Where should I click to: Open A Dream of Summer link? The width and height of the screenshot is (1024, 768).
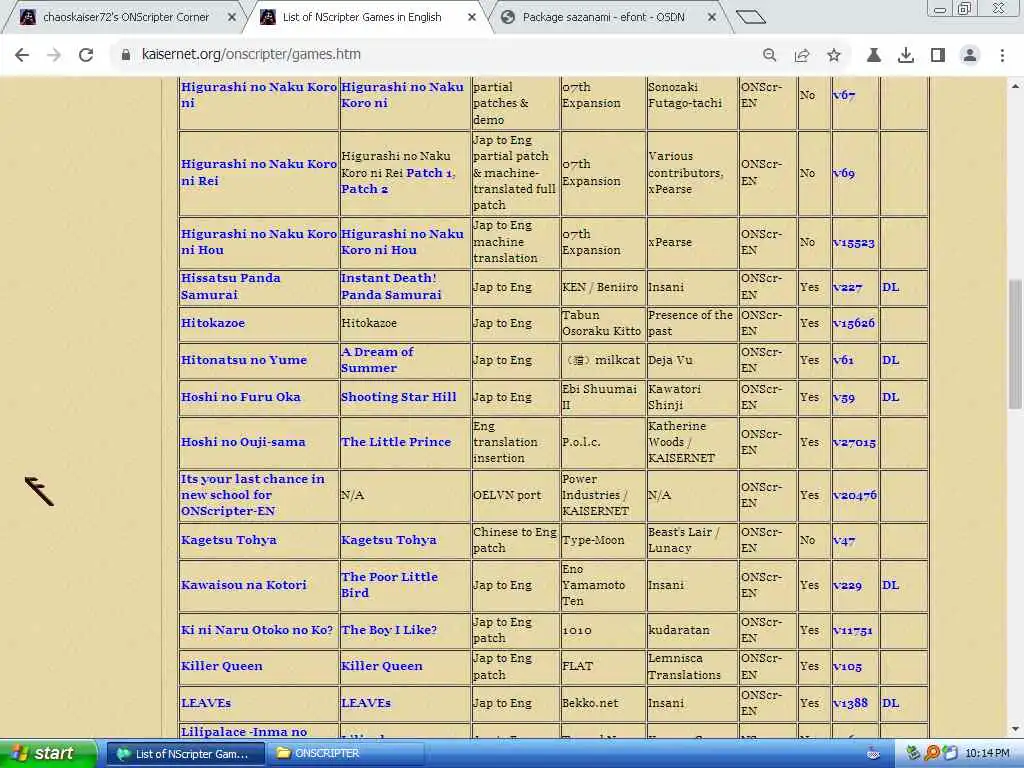[377, 360]
